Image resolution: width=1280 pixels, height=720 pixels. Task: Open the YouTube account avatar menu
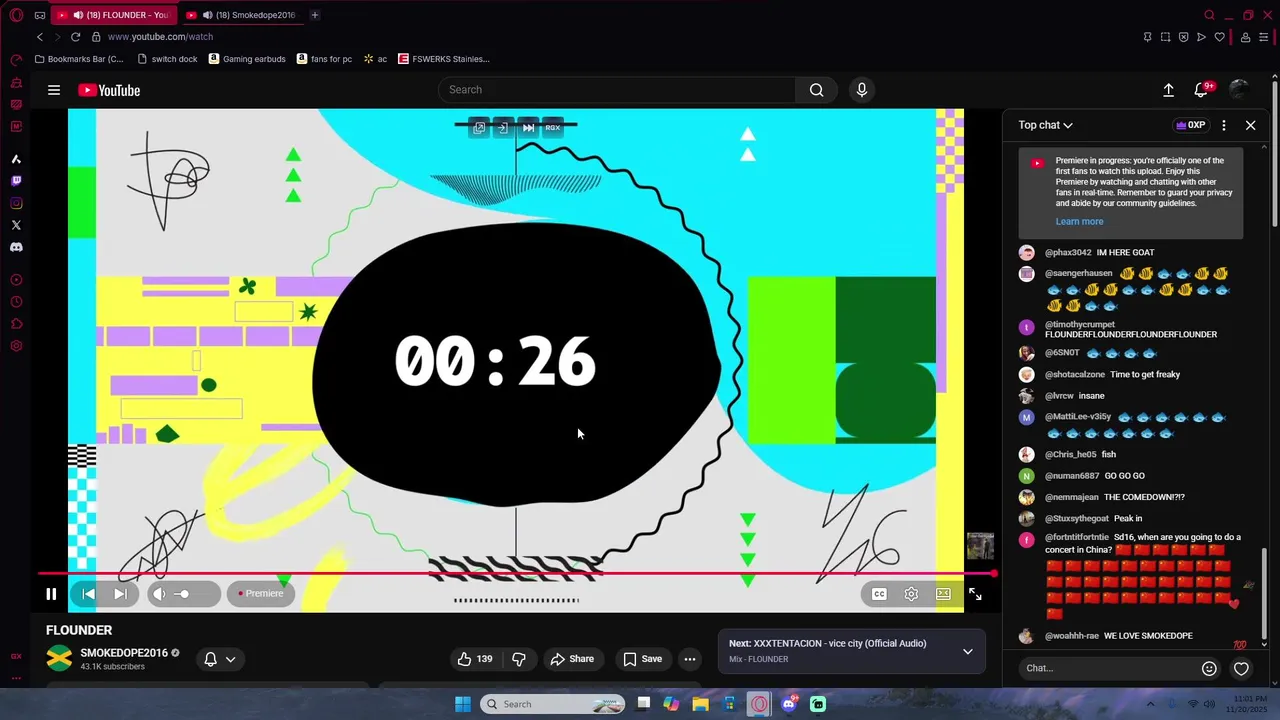tap(1239, 90)
